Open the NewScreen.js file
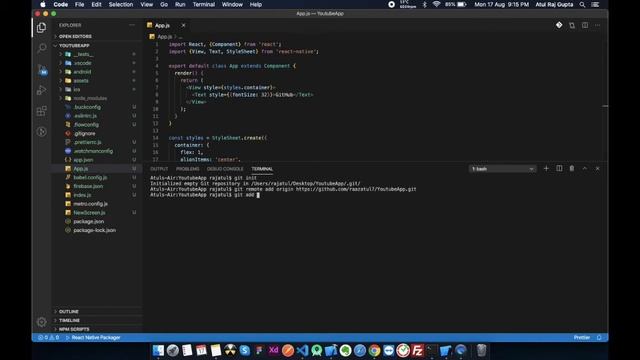Image resolution: width=640 pixels, height=360 pixels. click(x=89, y=213)
